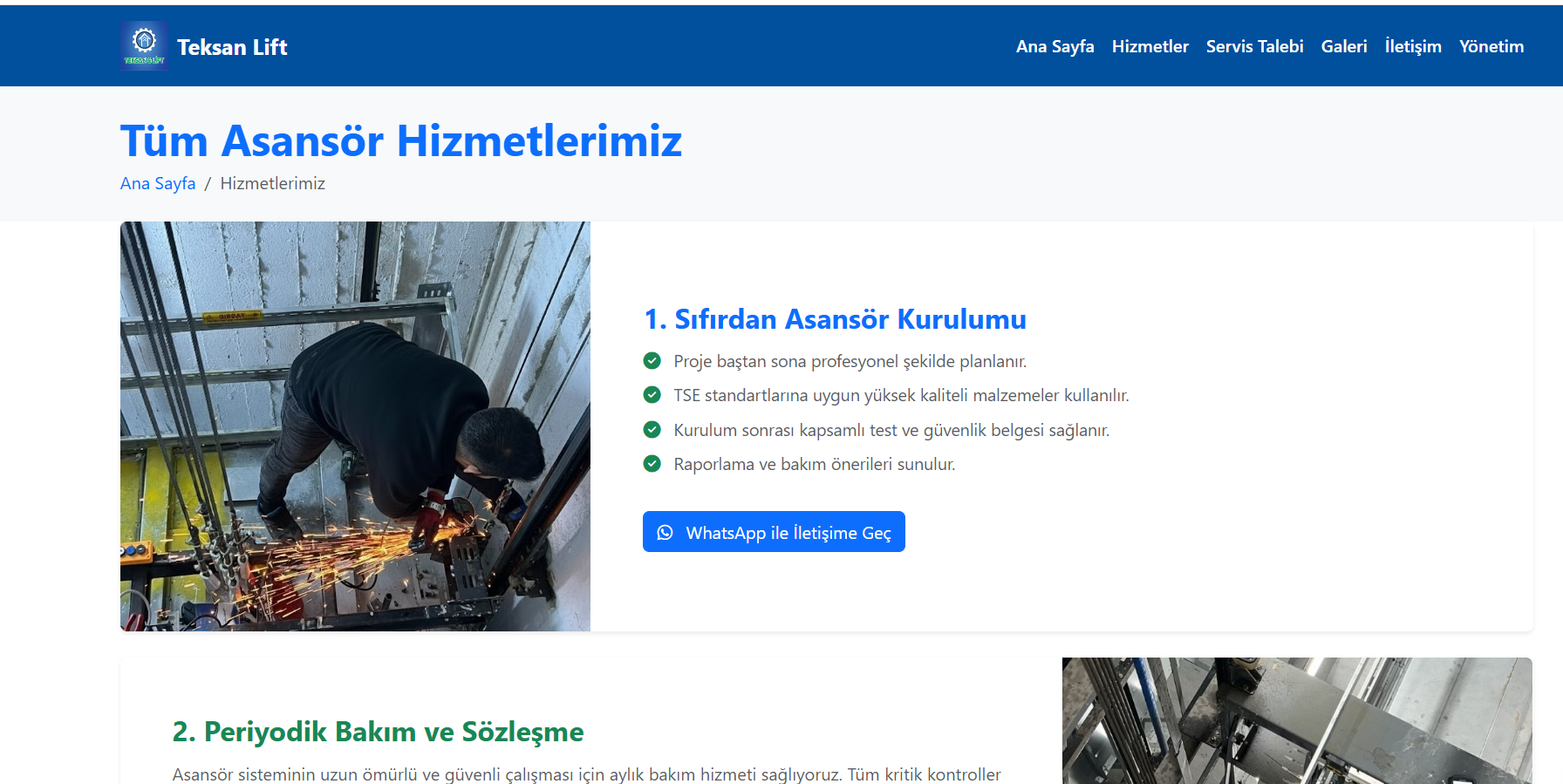Open the Periyodik Bakım section photo
The image size is (1563, 784).
click(x=1297, y=720)
